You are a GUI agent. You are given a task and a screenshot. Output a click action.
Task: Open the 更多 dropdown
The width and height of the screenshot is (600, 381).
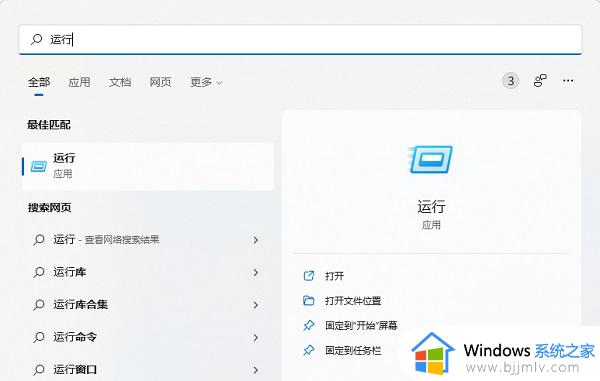click(x=206, y=82)
